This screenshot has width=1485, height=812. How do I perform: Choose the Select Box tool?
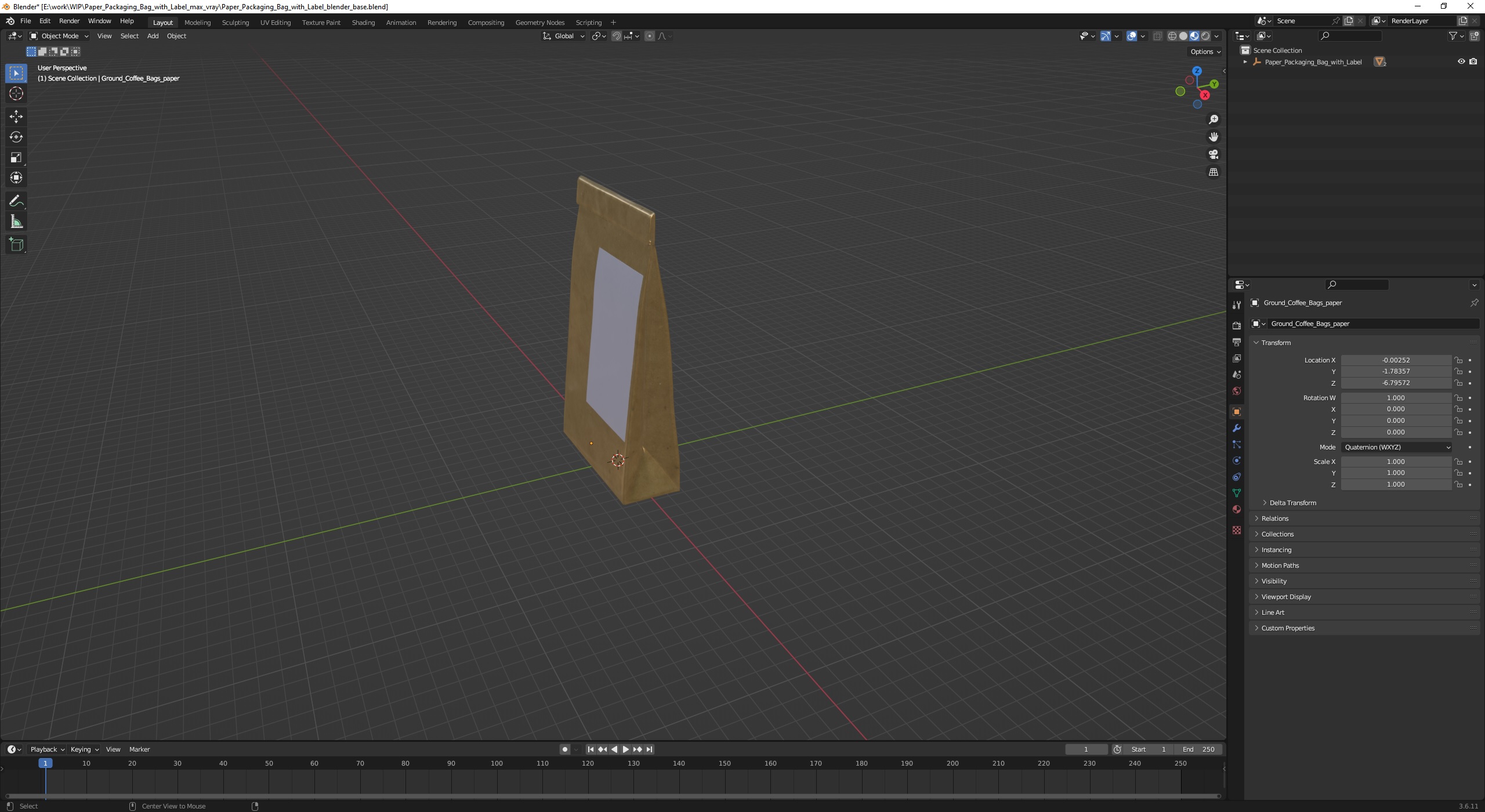point(16,73)
